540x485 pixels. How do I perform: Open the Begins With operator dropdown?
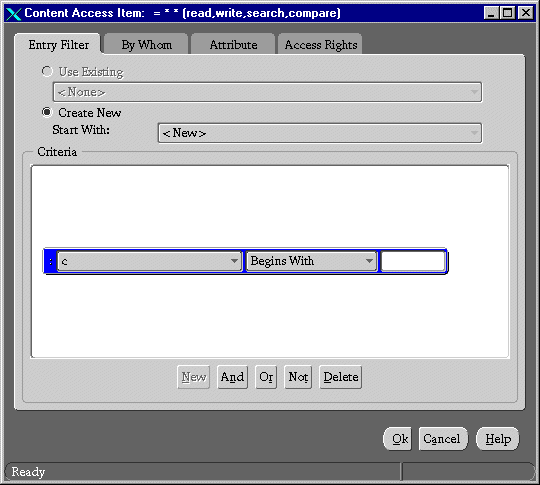311,261
